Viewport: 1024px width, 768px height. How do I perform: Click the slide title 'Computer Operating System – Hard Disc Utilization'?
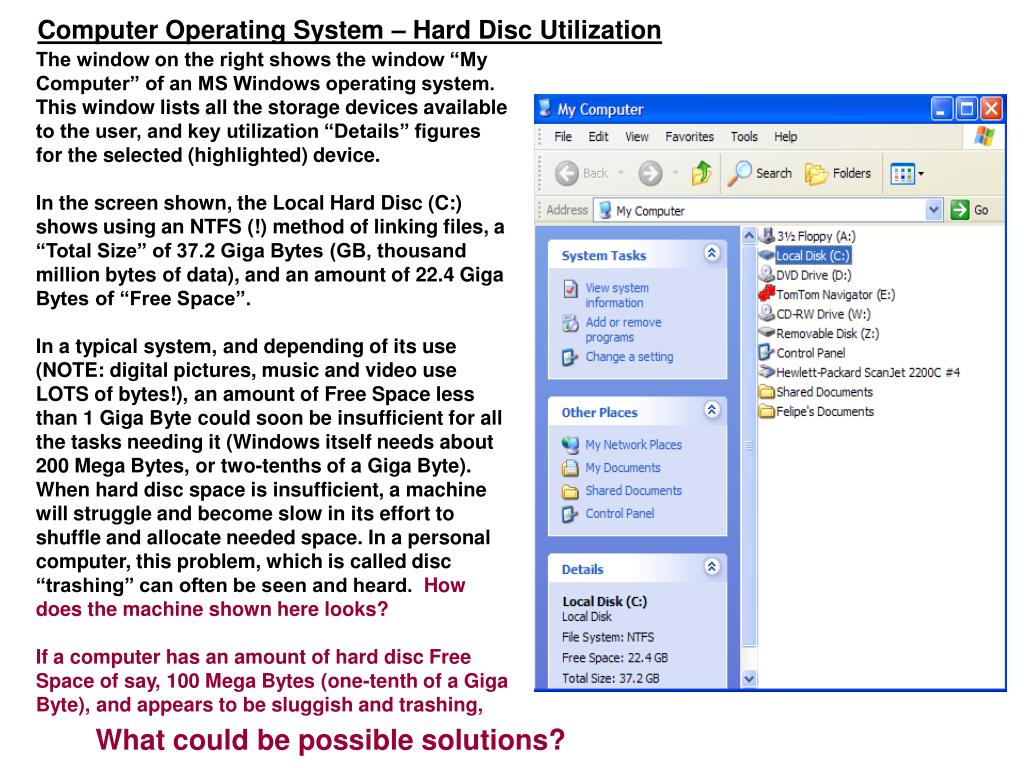click(349, 30)
